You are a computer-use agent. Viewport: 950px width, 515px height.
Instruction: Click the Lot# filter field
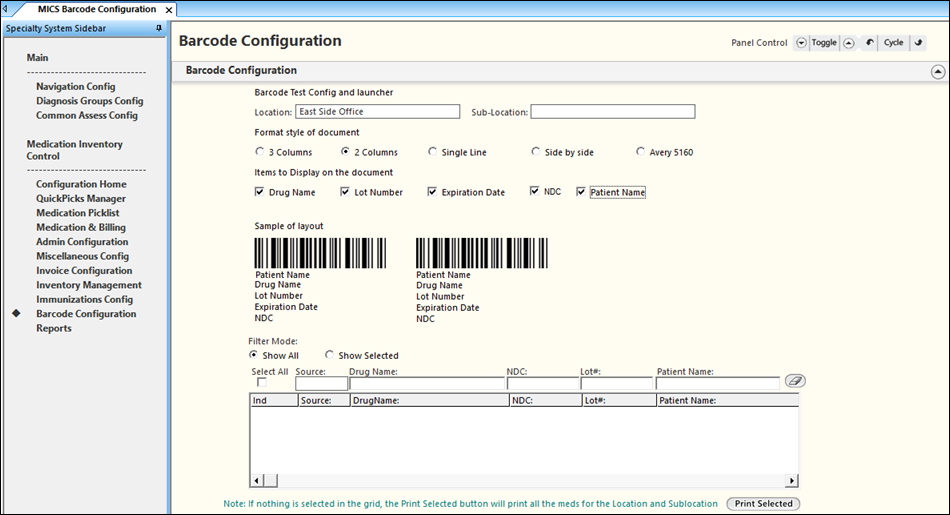click(617, 384)
